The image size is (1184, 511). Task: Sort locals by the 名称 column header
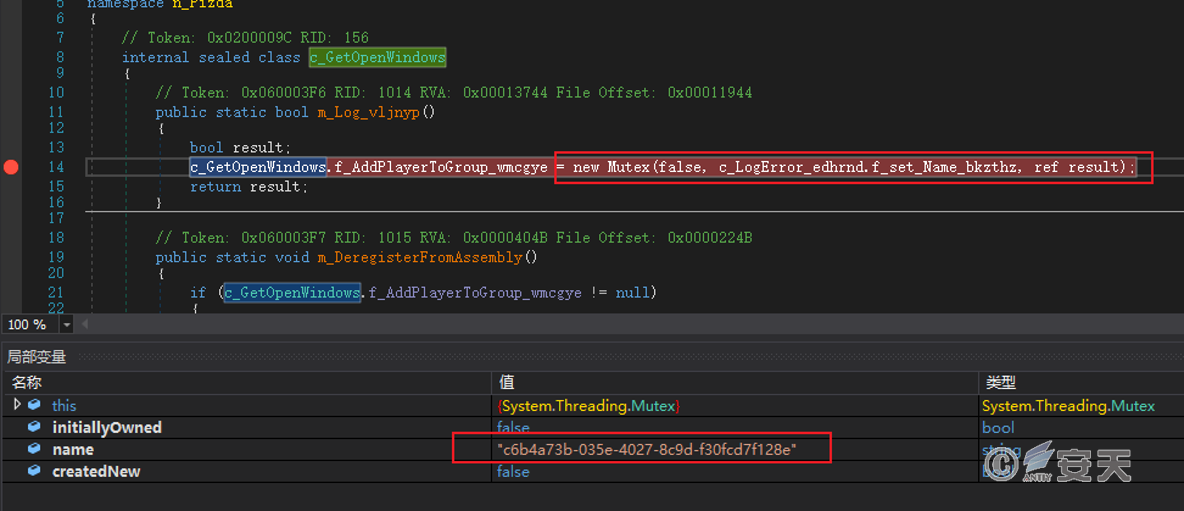tap(27, 382)
